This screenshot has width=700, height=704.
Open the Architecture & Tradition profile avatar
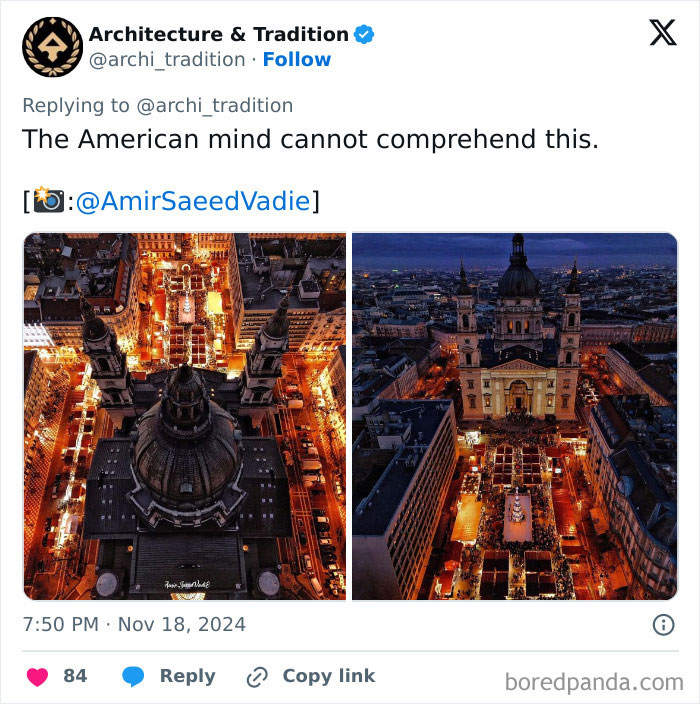tap(53, 47)
